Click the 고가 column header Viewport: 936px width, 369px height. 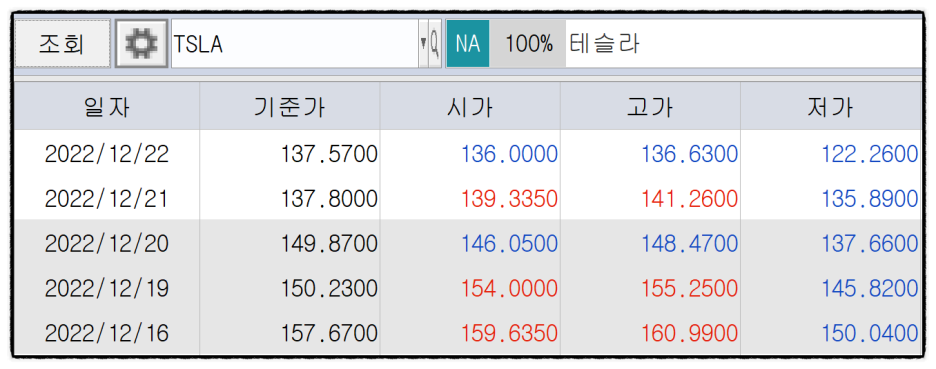point(651,106)
